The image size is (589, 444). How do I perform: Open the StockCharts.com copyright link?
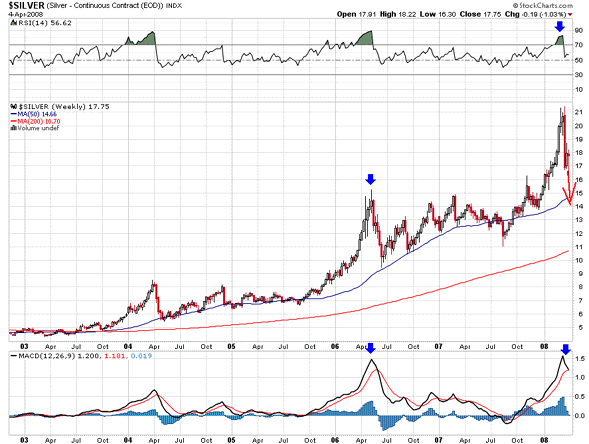click(x=543, y=5)
